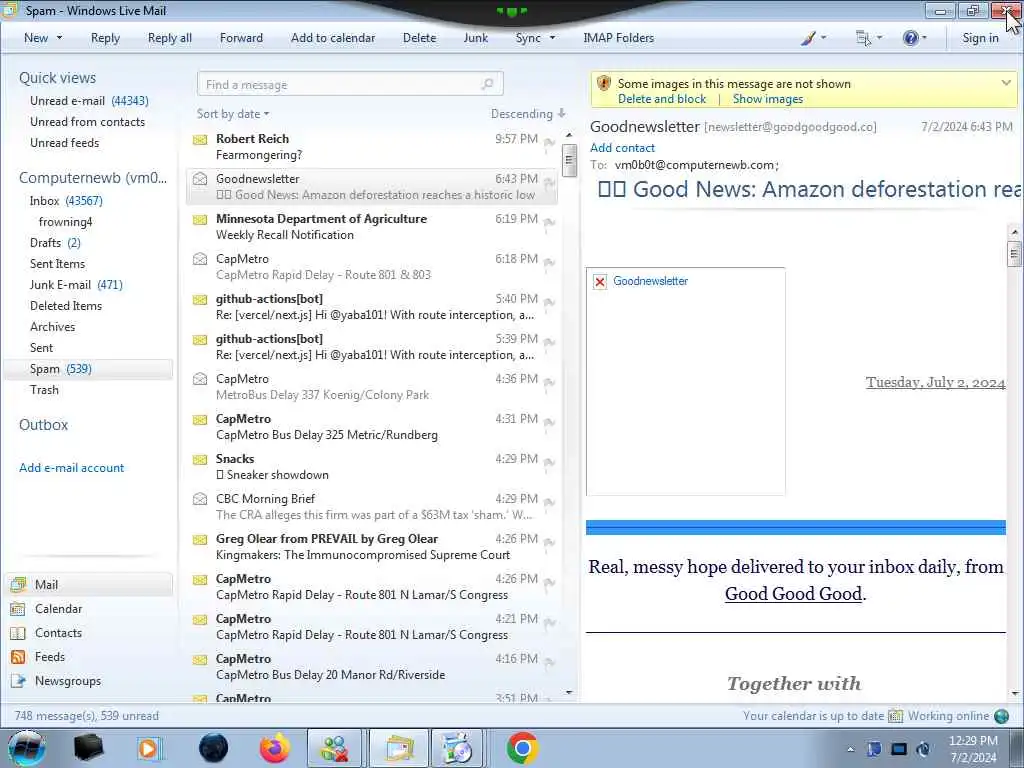Viewport: 1024px width, 768px height.
Task: Open the blue Help question mark icon
Action: 910,38
